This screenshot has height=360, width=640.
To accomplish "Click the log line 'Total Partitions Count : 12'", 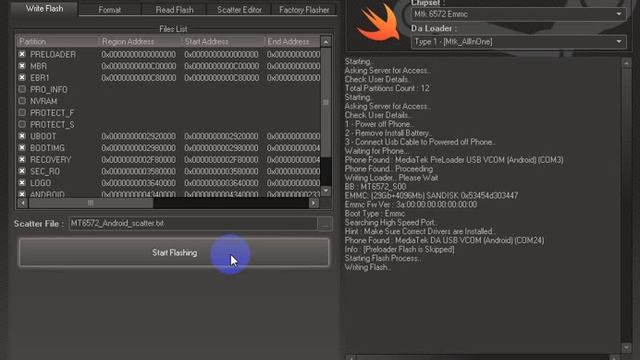I will (x=387, y=88).
